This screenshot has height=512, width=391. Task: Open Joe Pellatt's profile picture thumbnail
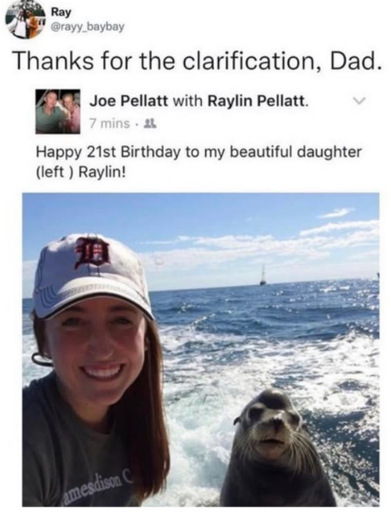pos(58,112)
